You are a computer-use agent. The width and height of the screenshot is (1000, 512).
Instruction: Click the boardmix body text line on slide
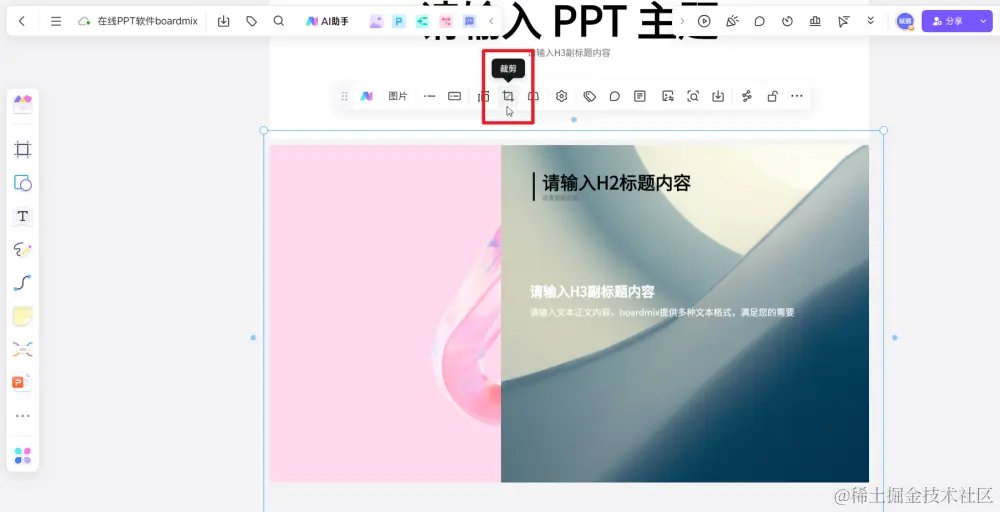[662, 312]
